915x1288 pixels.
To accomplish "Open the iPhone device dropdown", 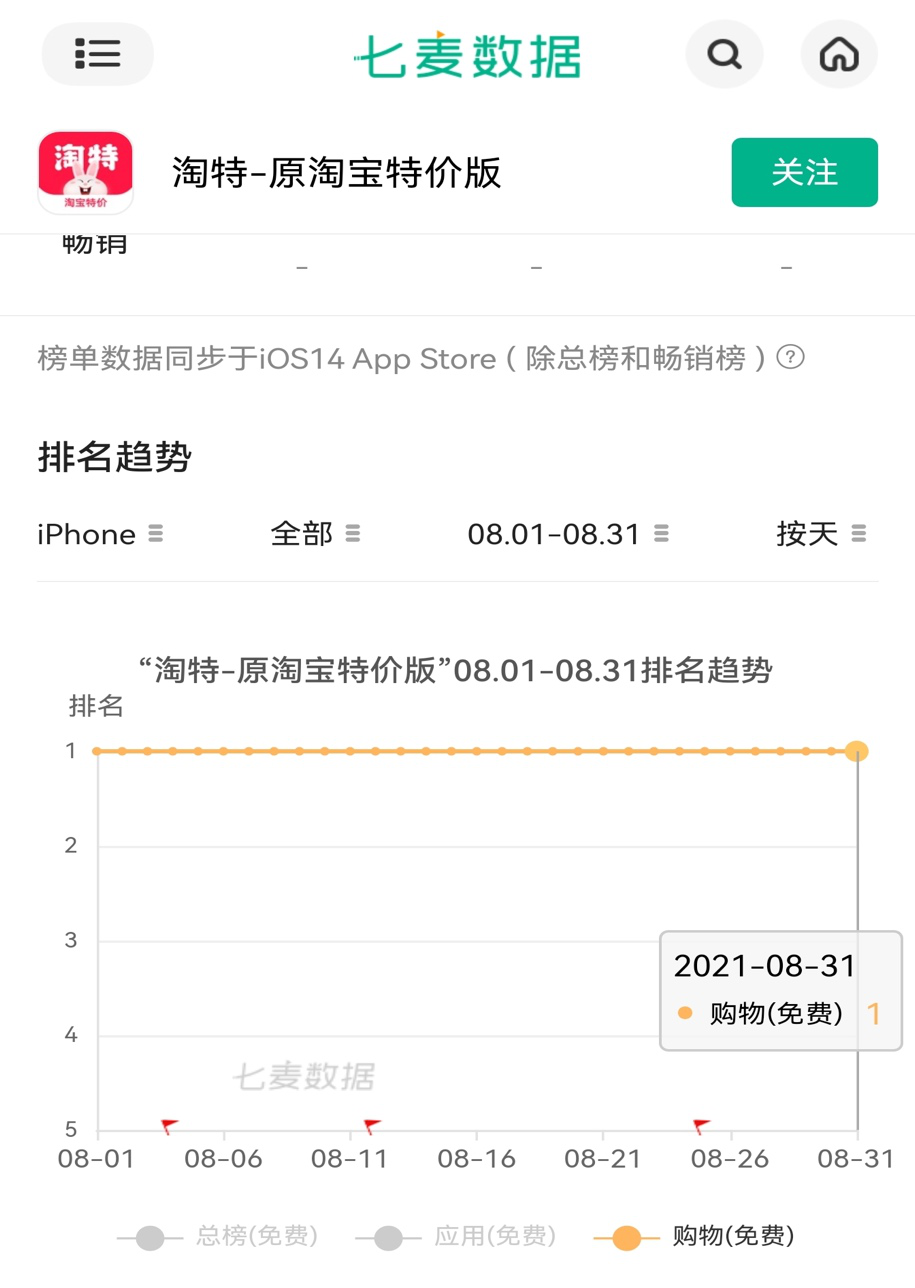I will coord(100,534).
